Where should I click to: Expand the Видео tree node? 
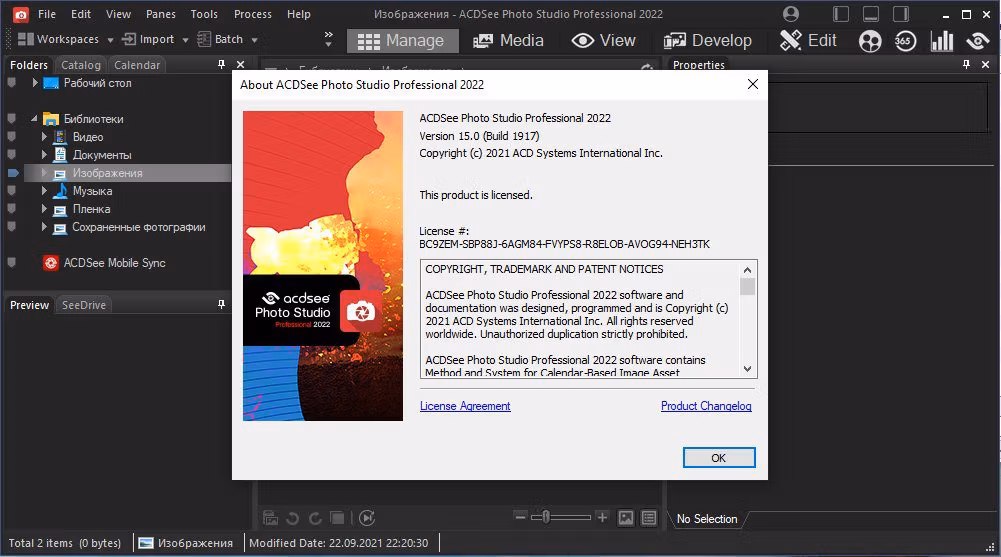coord(44,137)
